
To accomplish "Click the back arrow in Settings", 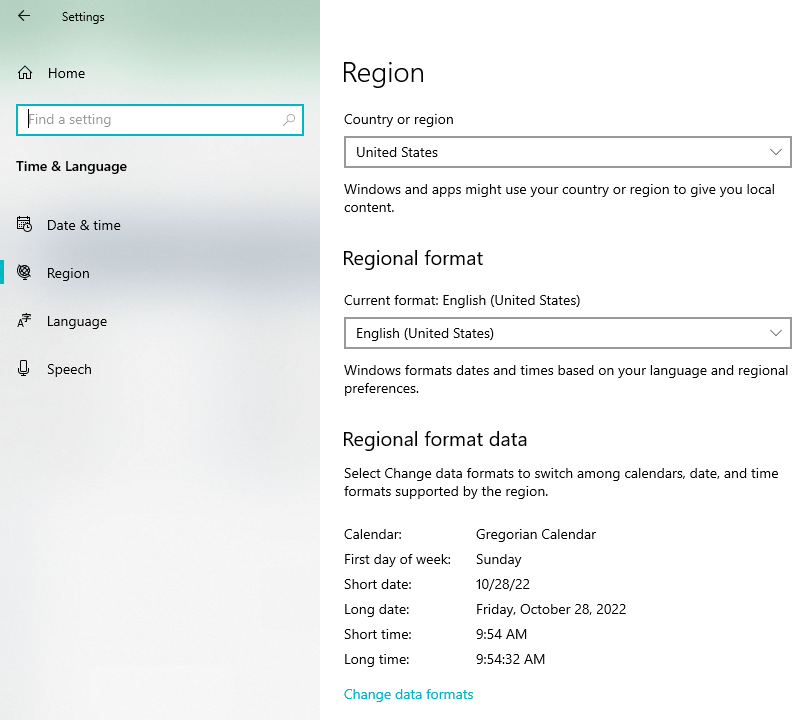I will 24,16.
